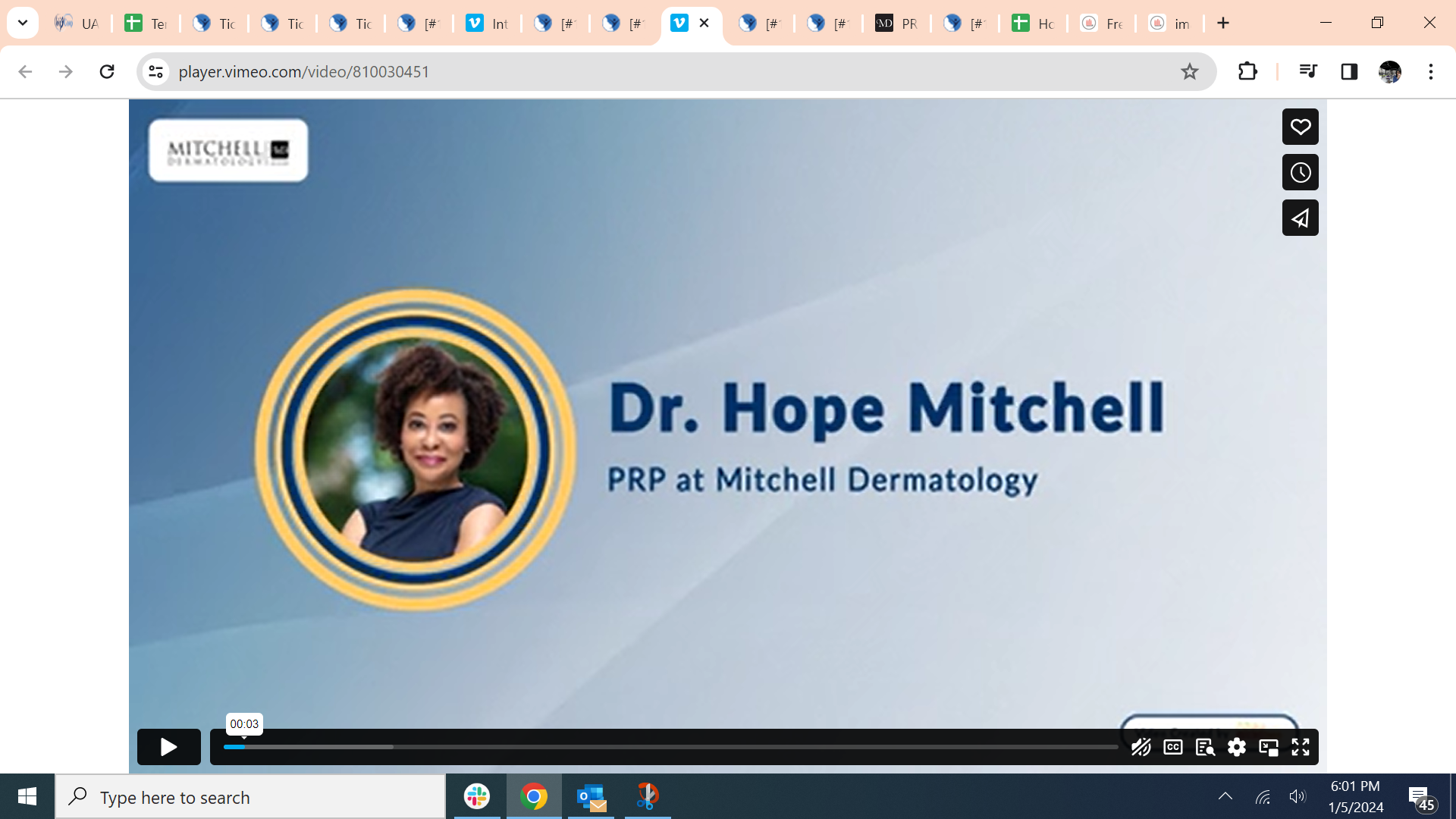Reload the current page
1456x819 pixels.
(x=107, y=71)
